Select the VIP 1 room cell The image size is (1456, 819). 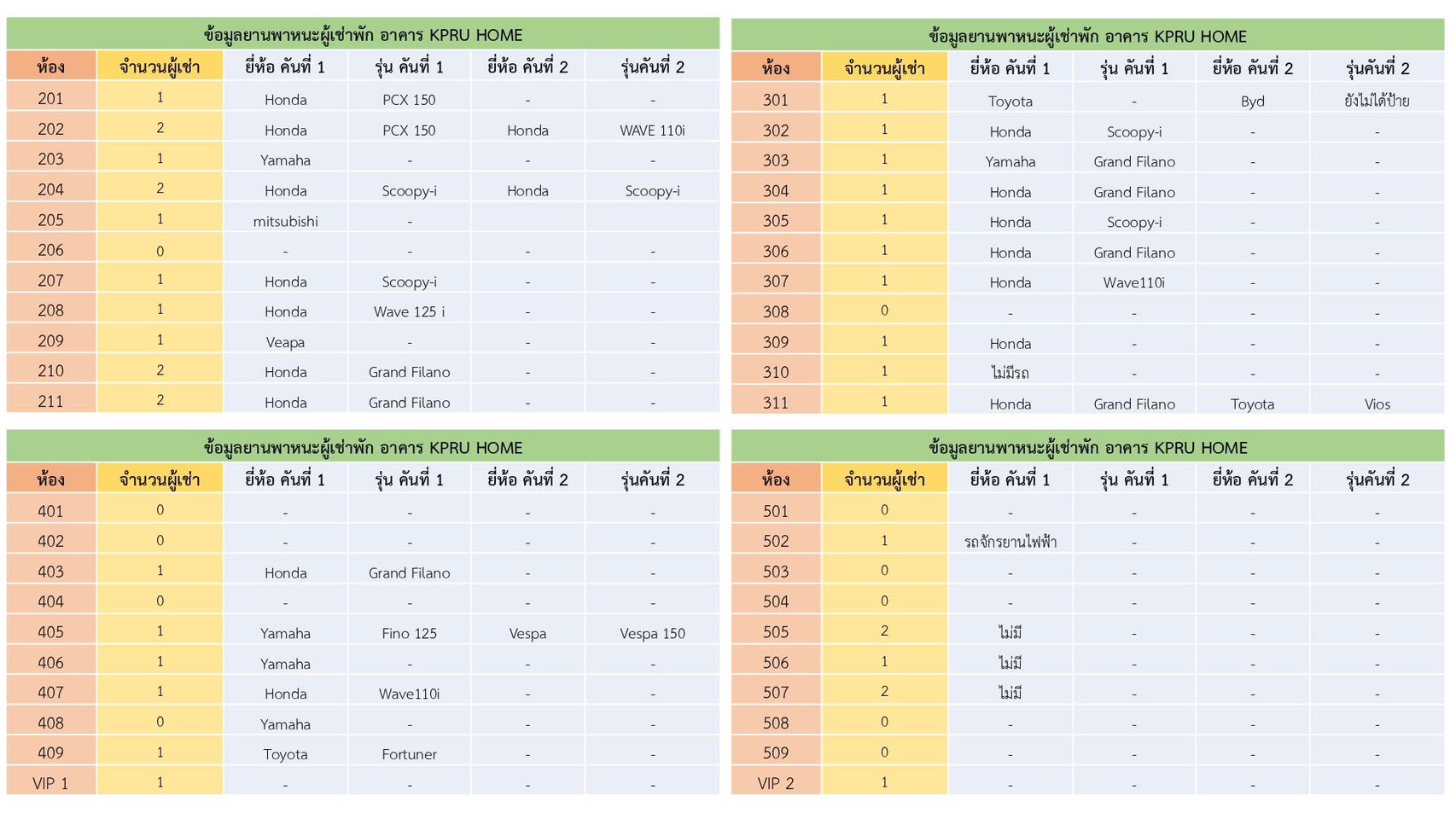tap(51, 782)
